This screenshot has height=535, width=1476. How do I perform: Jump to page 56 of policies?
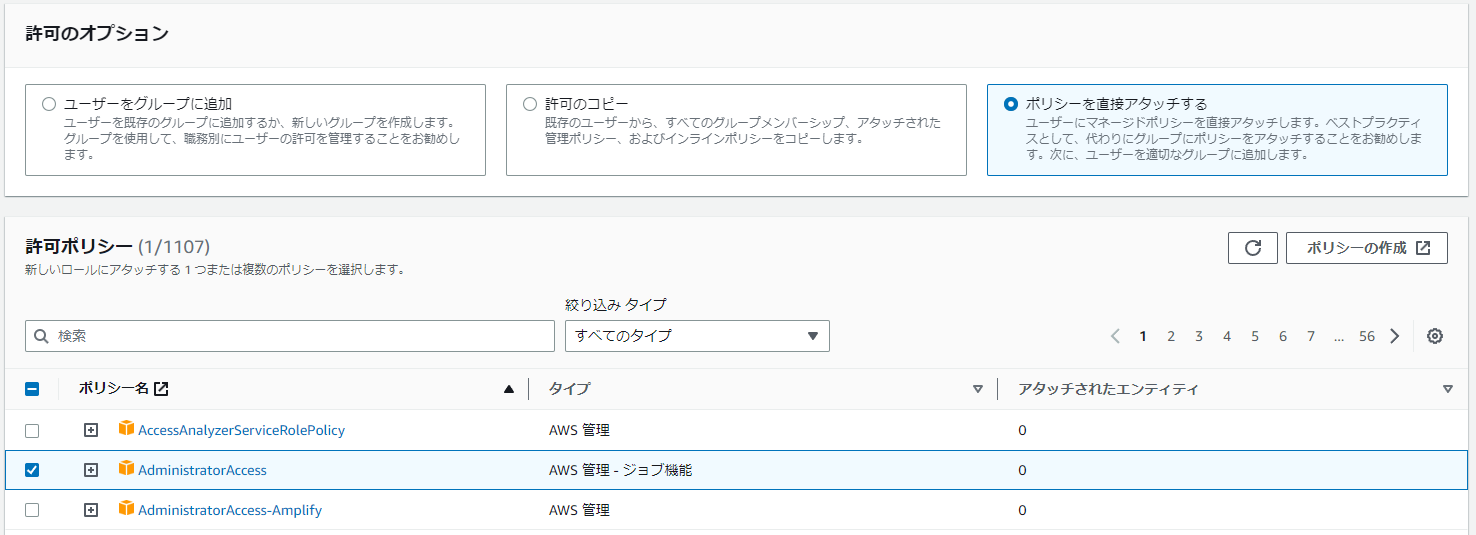[1367, 336]
